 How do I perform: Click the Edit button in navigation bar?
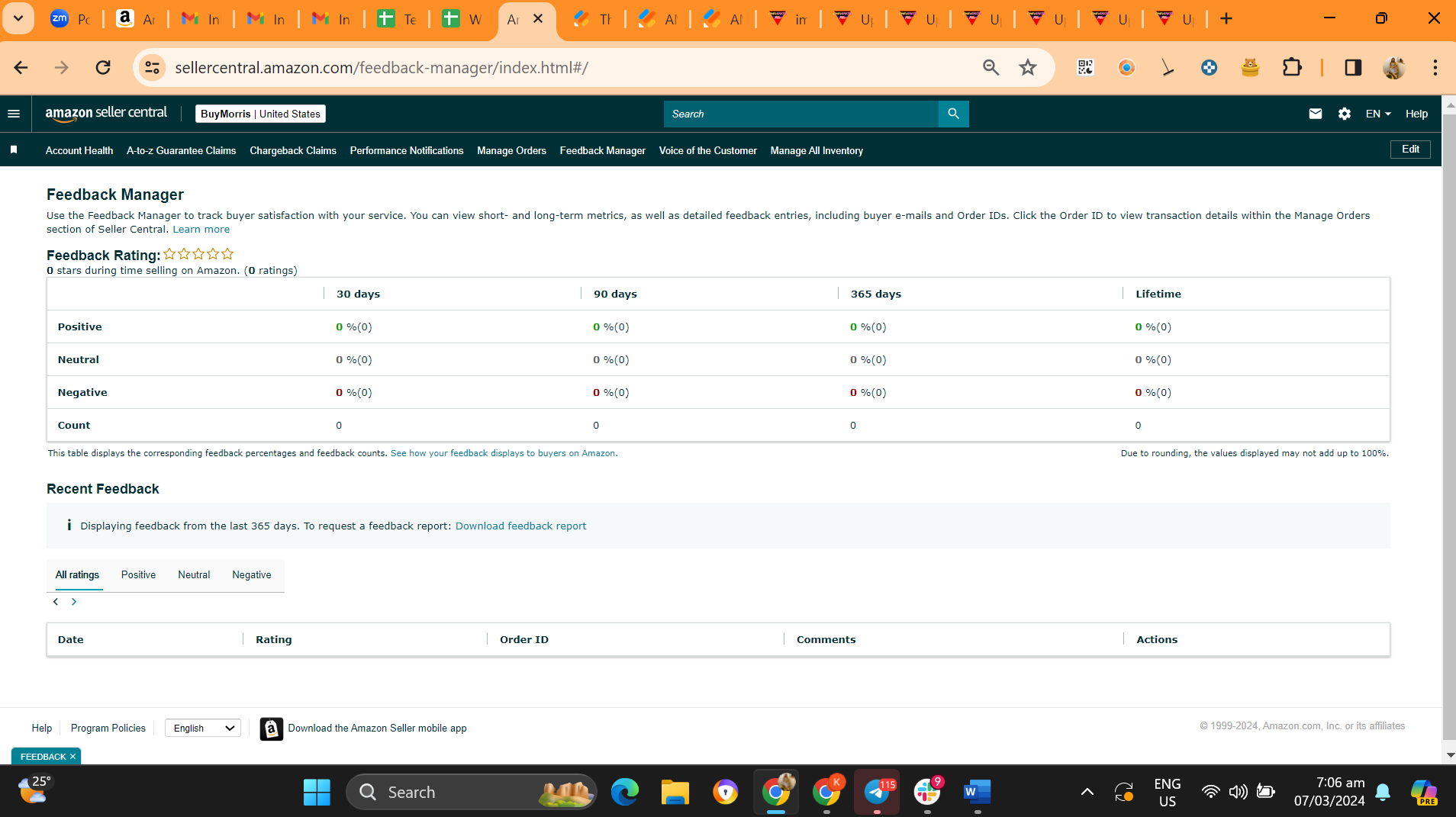pos(1410,150)
